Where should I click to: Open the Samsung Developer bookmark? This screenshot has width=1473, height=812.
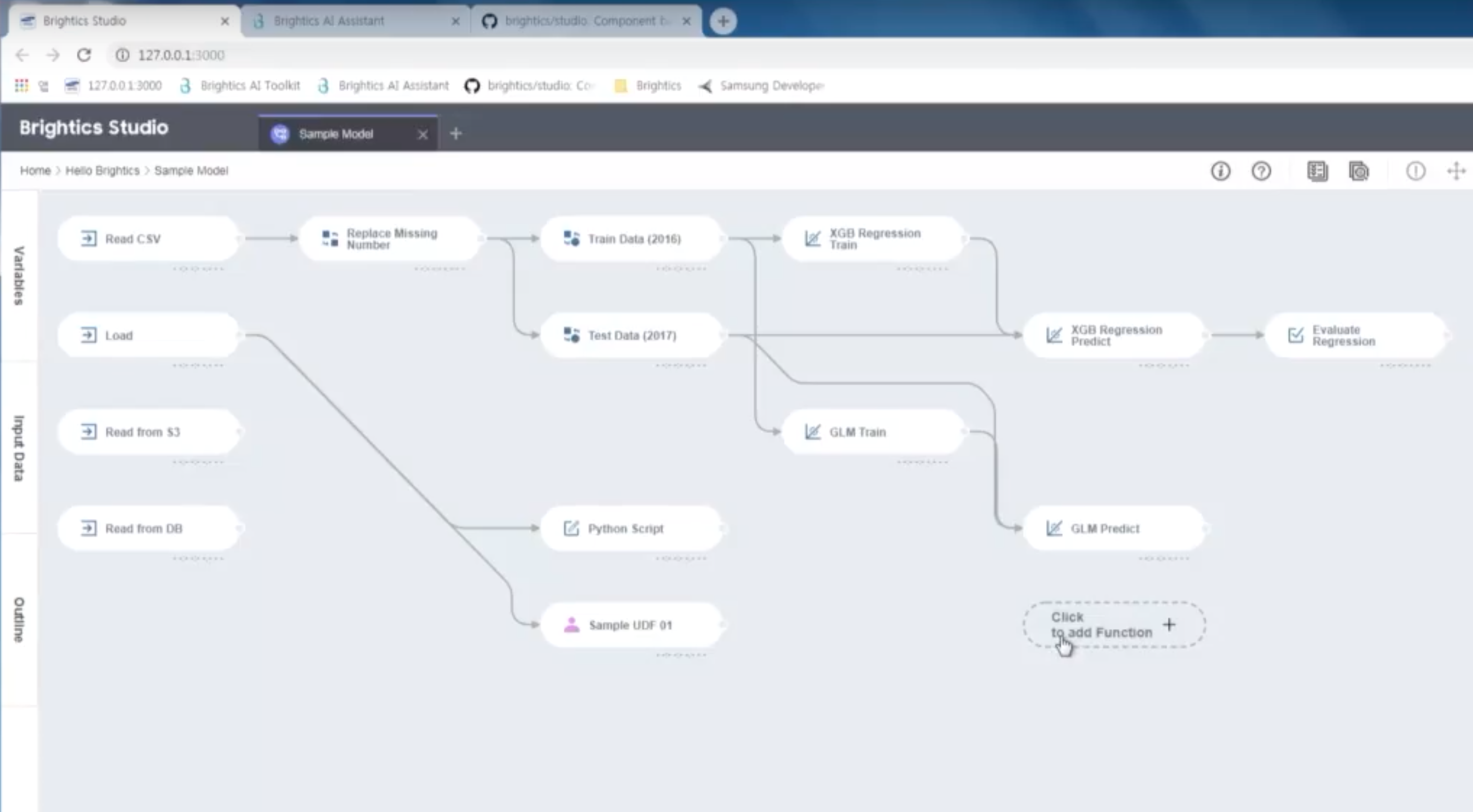pos(762,86)
